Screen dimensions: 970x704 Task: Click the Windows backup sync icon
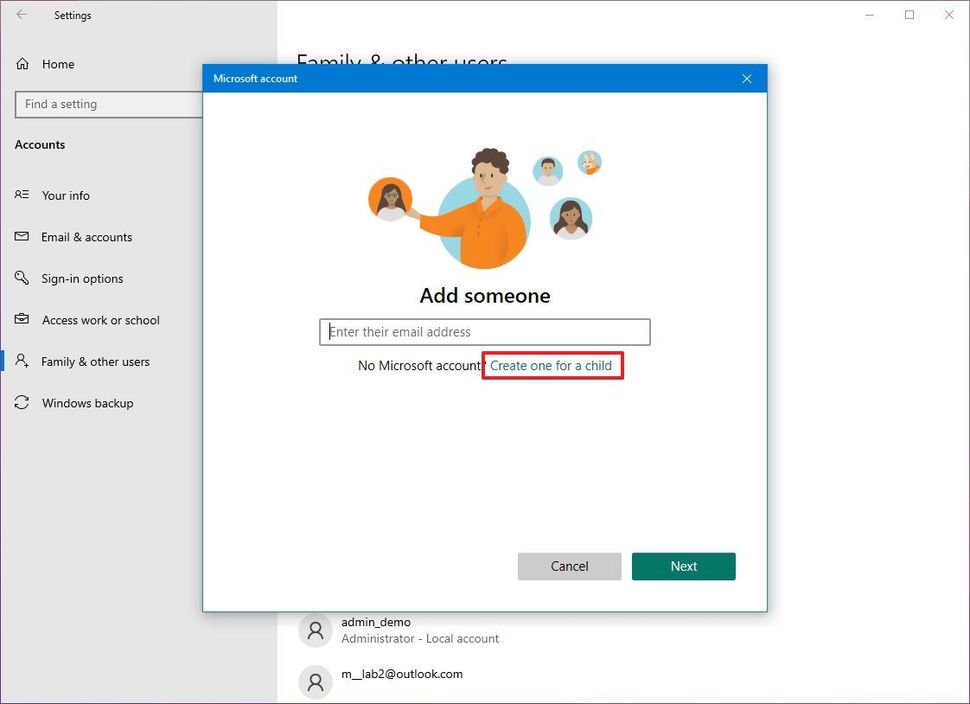[x=22, y=403]
